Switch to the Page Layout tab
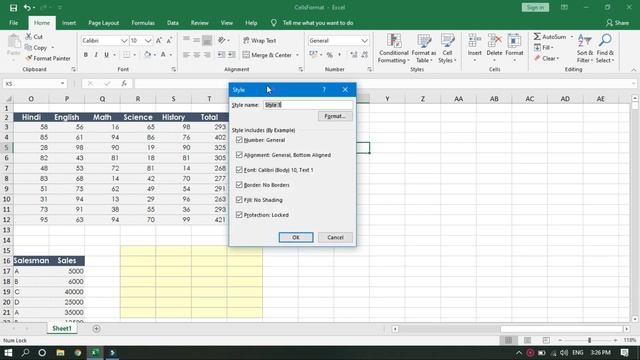This screenshot has height=360, width=640. [x=104, y=23]
